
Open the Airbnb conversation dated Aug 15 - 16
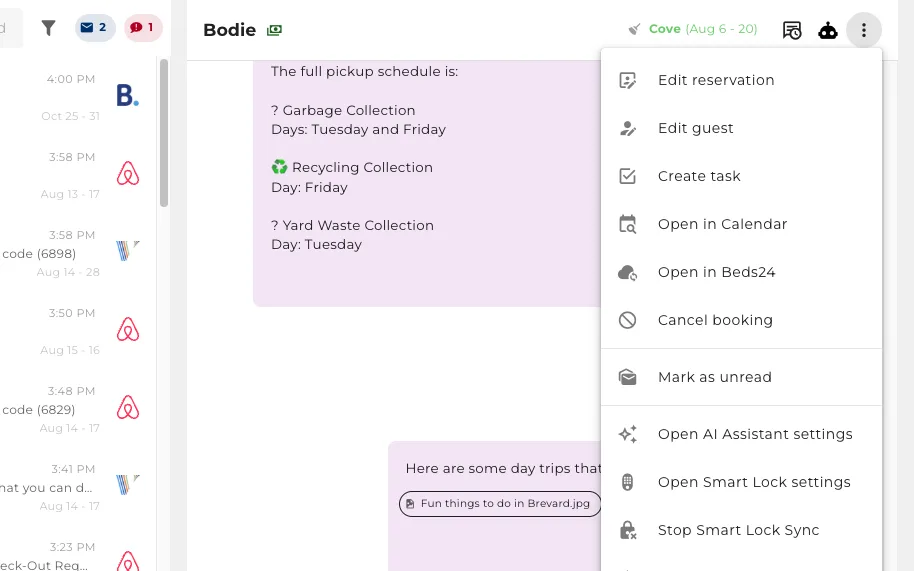point(76,331)
